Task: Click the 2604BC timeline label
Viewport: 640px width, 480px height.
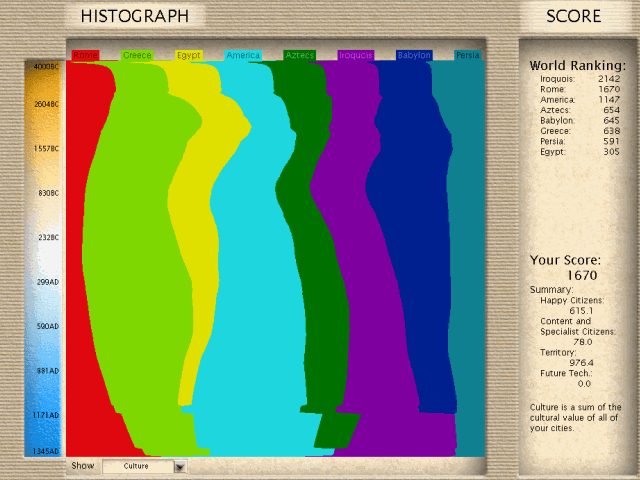Action: [46, 104]
